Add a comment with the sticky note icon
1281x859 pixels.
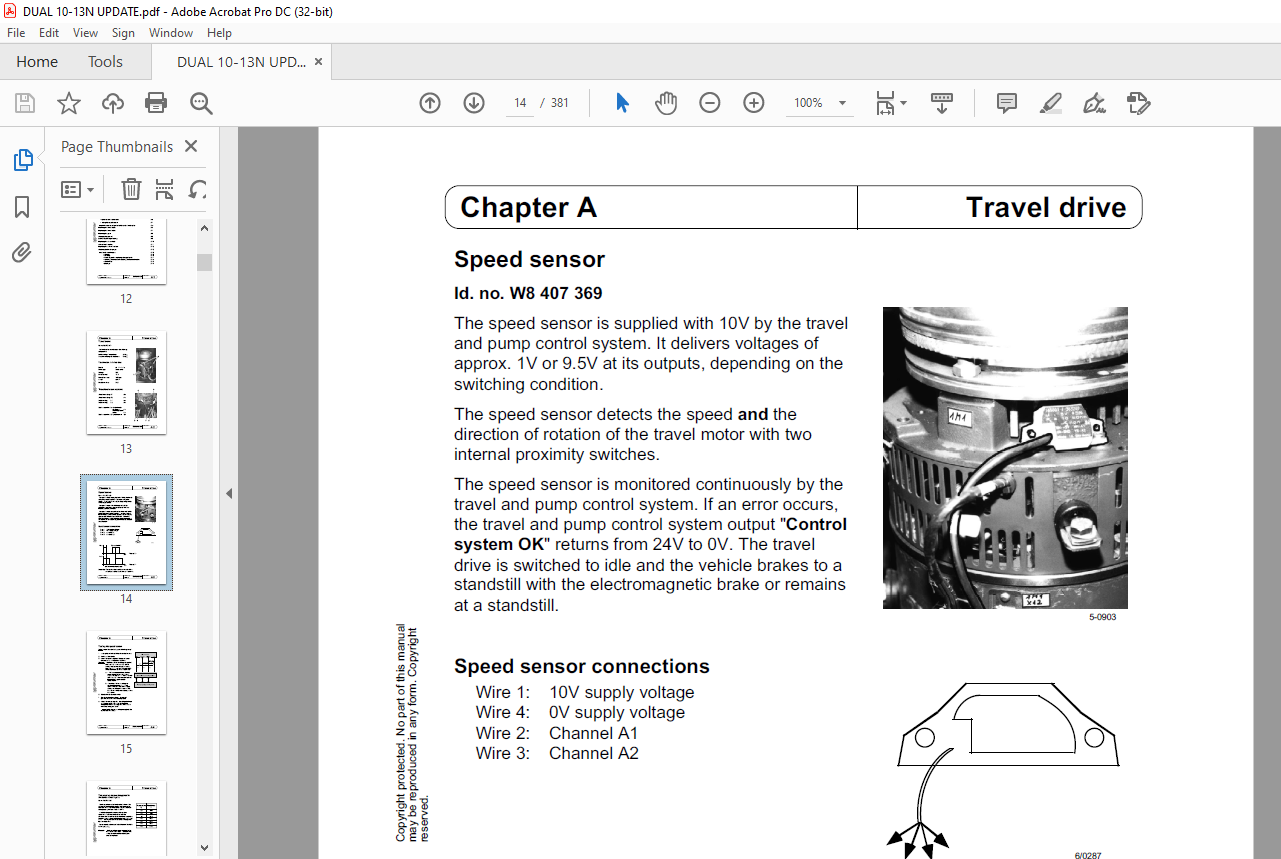1007,103
